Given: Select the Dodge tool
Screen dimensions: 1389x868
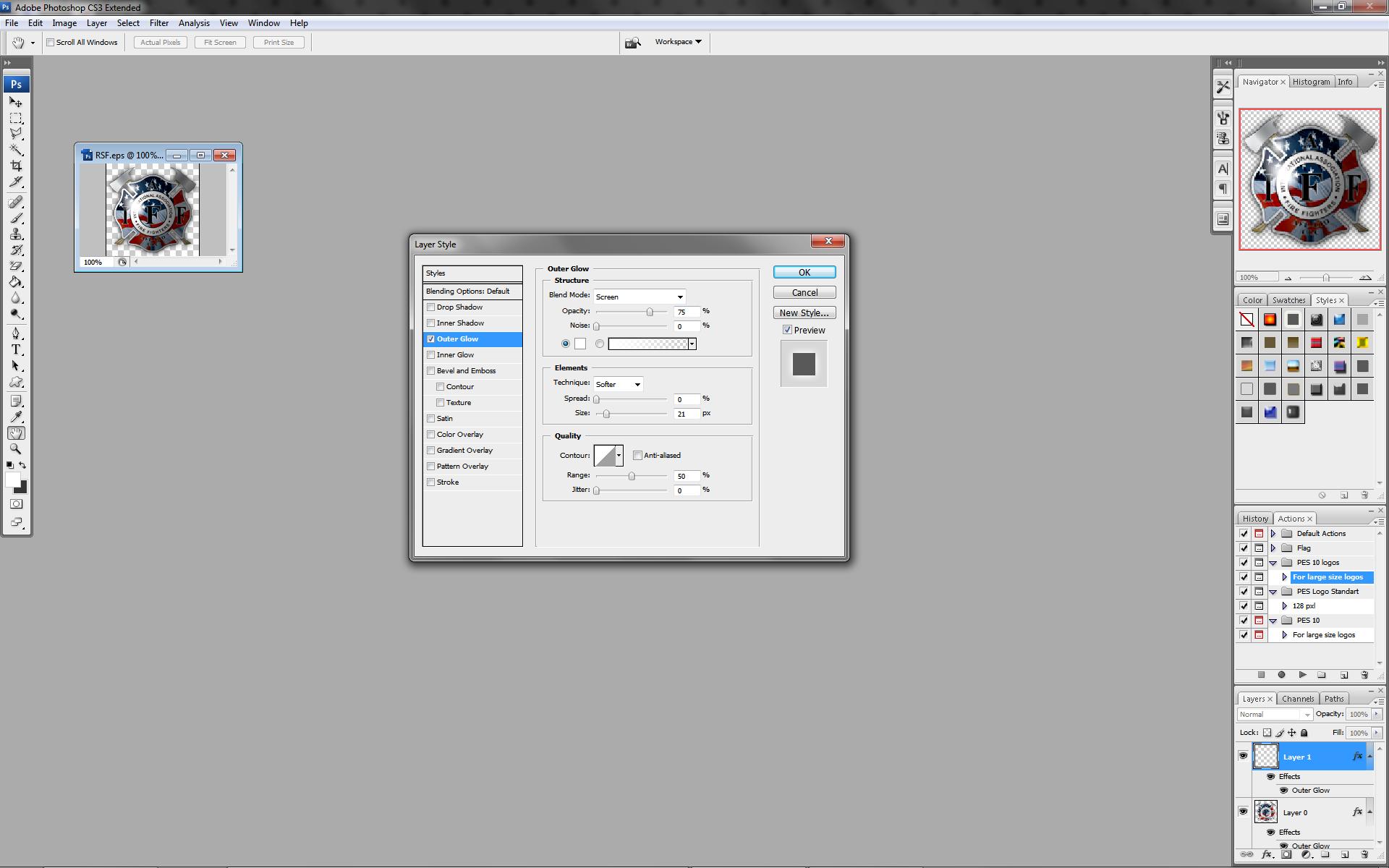Looking at the screenshot, I should coord(16,313).
